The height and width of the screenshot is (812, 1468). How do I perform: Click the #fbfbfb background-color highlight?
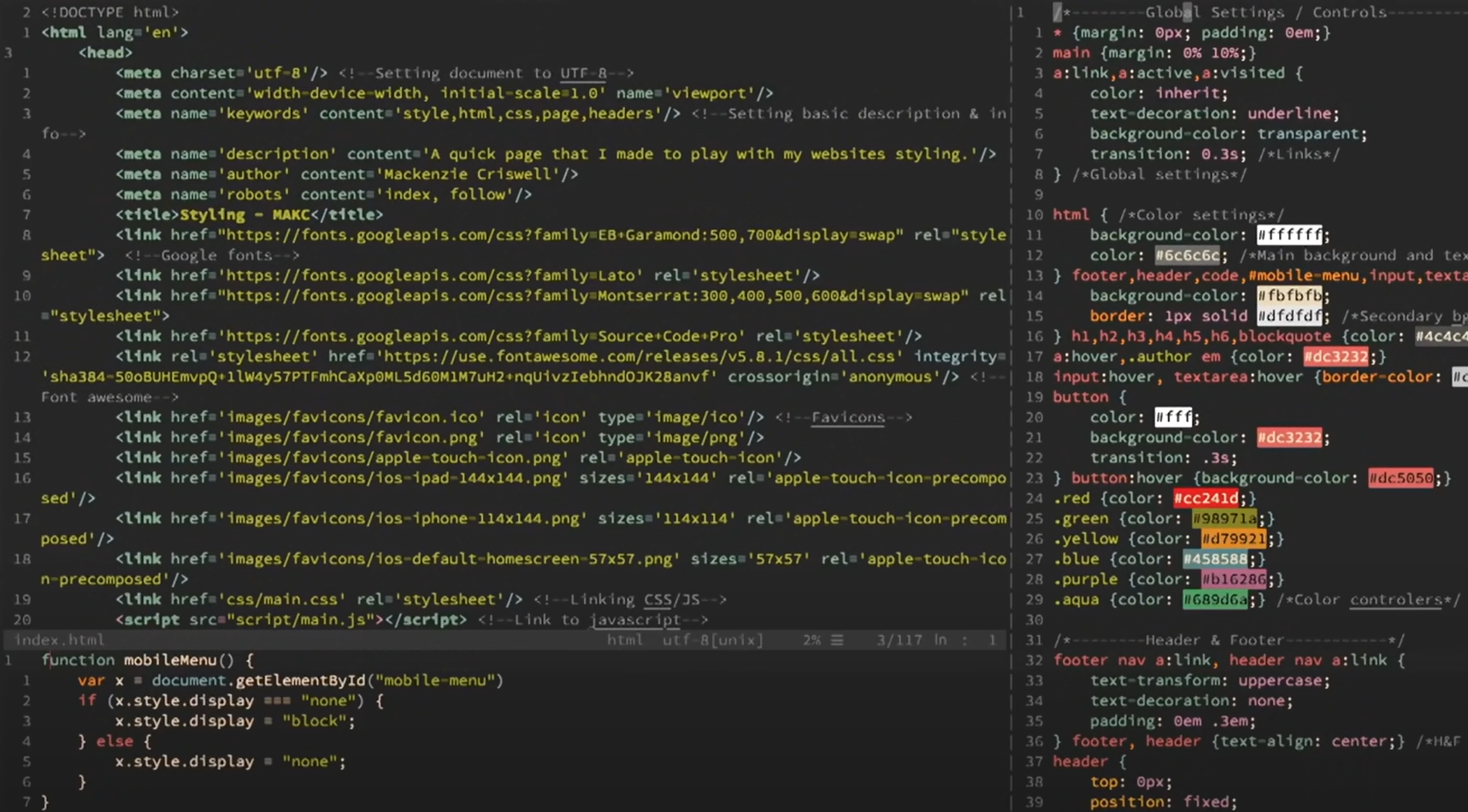[1289, 296]
